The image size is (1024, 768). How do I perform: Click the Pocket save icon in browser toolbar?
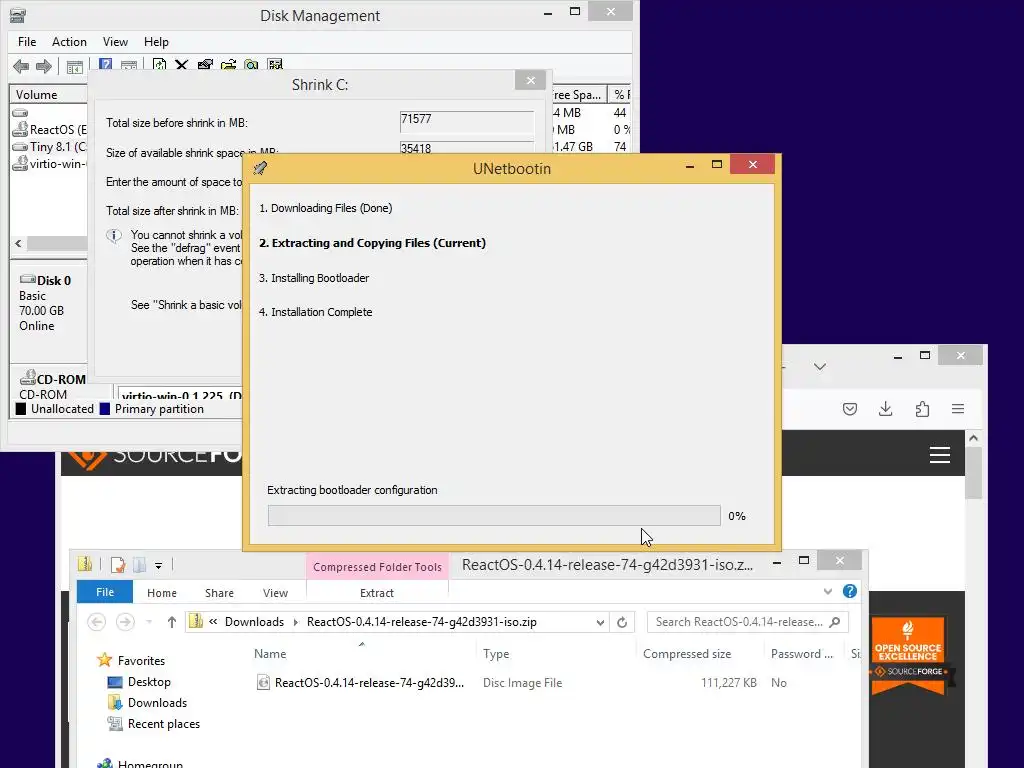click(x=850, y=409)
